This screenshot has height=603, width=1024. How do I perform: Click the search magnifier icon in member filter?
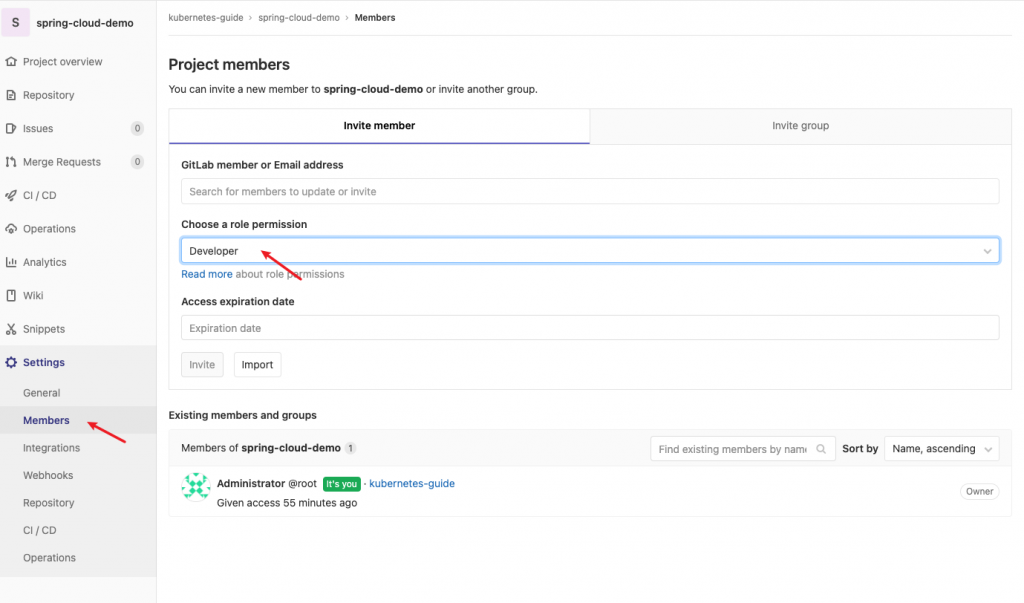coord(821,449)
